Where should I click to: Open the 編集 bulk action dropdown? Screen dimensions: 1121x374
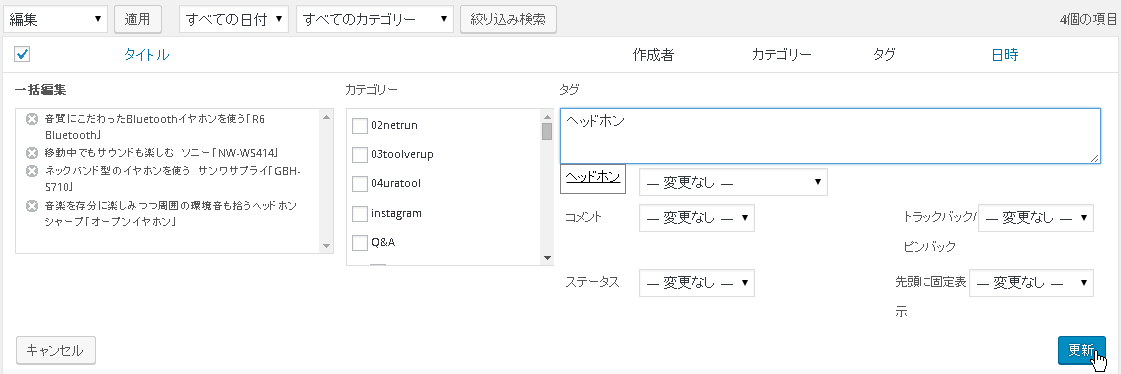[56, 19]
